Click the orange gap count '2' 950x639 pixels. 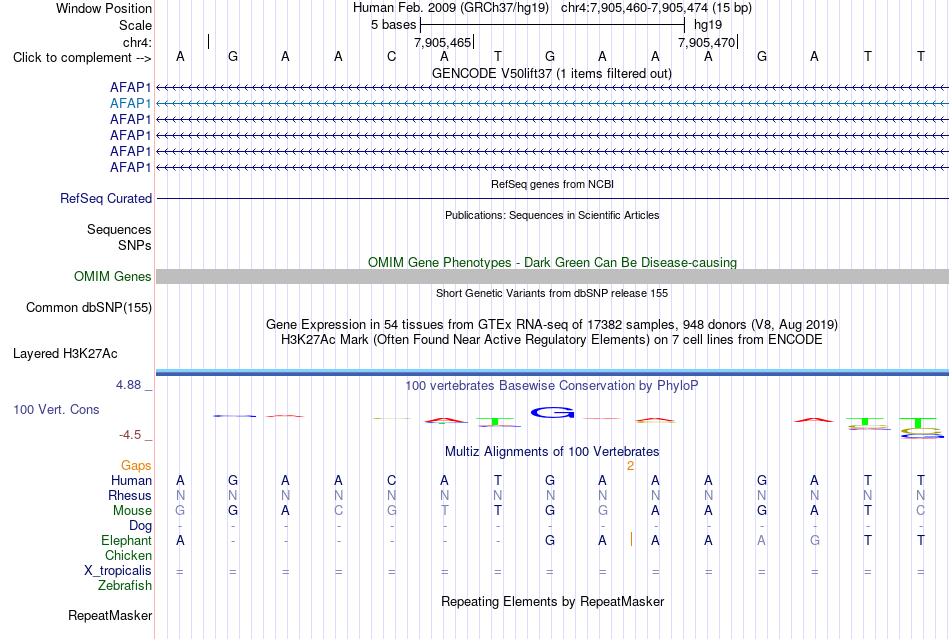point(630,466)
